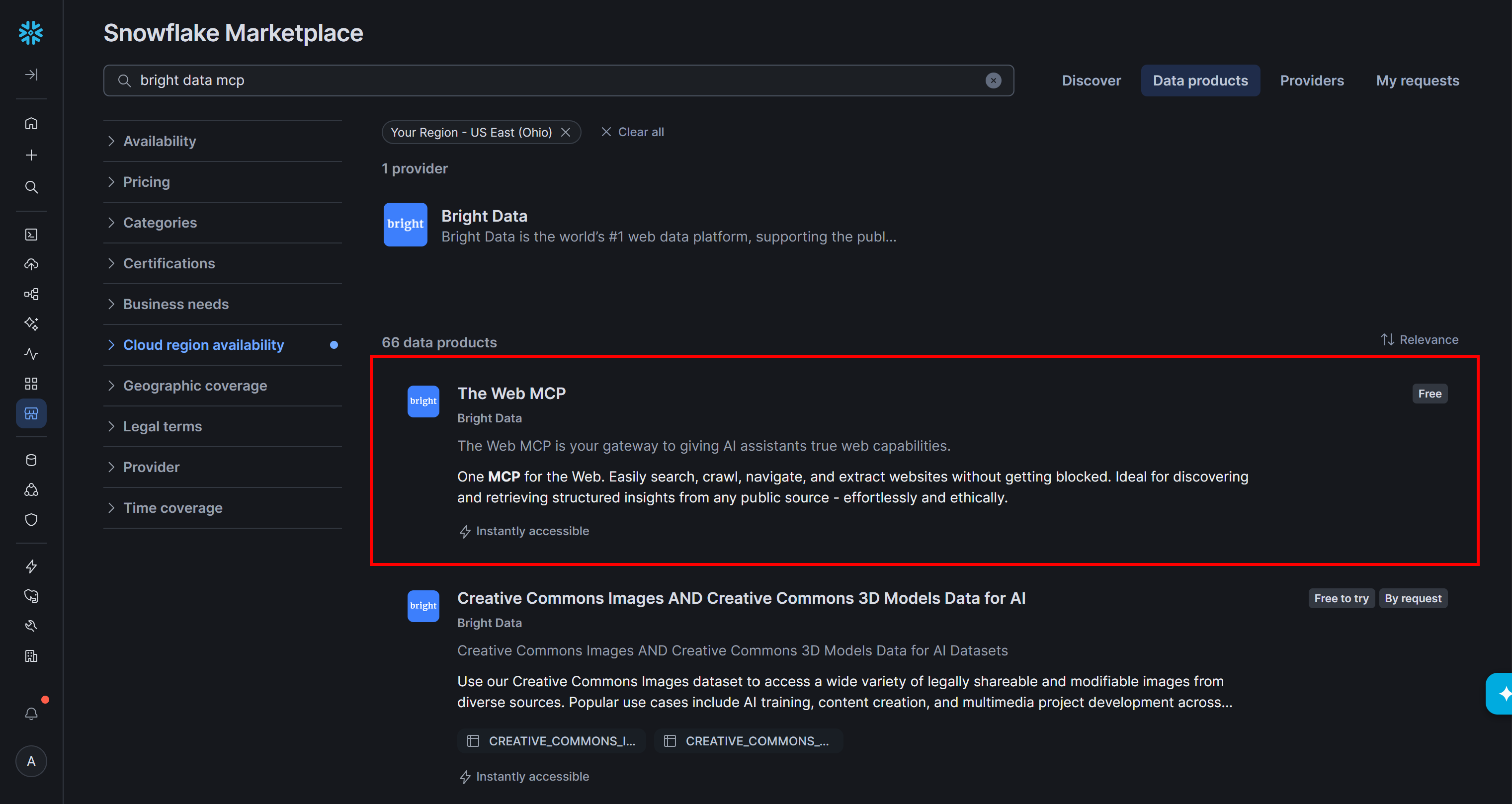
Task: Click the Snowflake logo in the sidebar
Action: coord(31,33)
